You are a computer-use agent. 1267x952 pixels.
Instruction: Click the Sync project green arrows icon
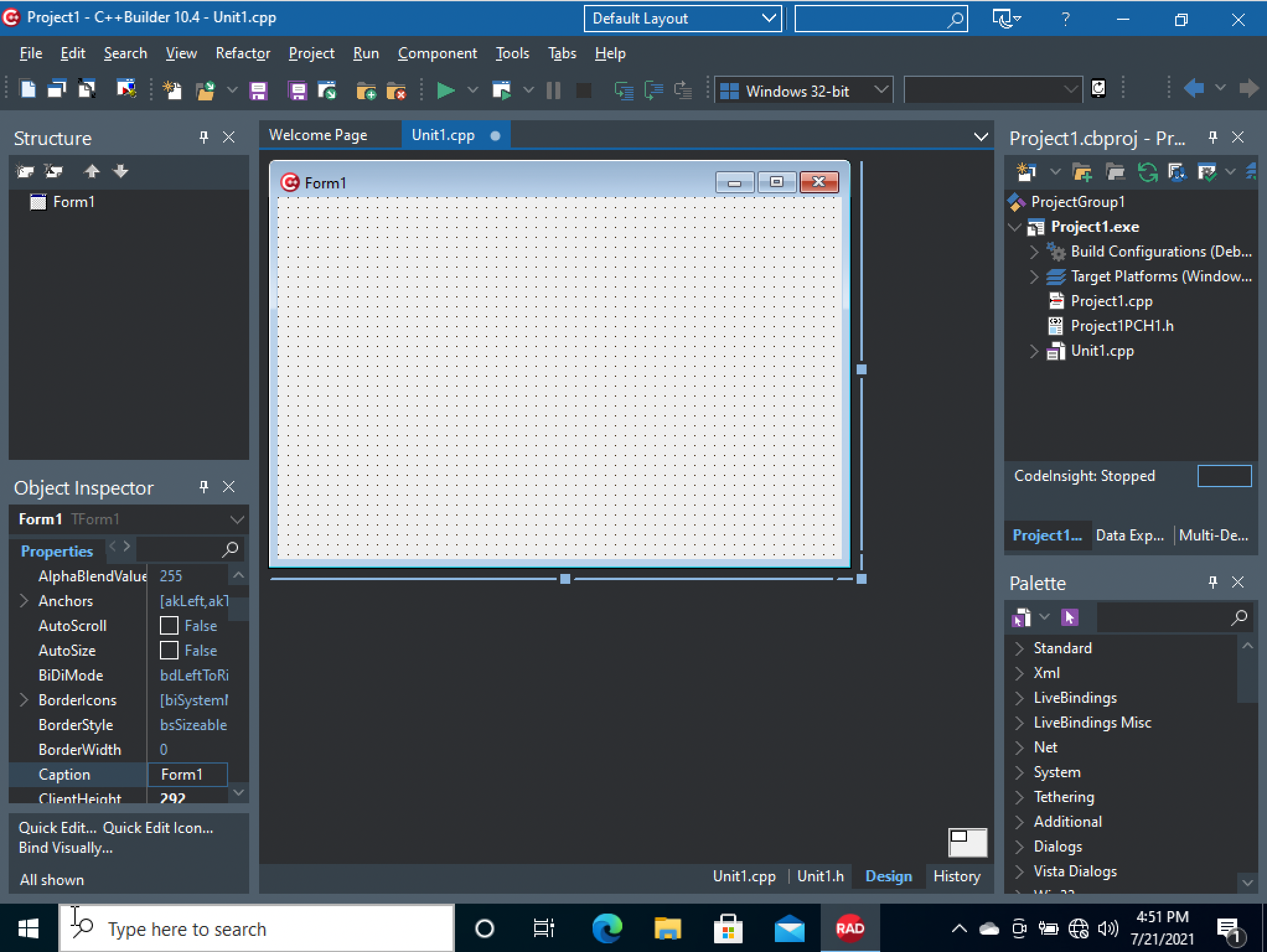[x=1147, y=172]
